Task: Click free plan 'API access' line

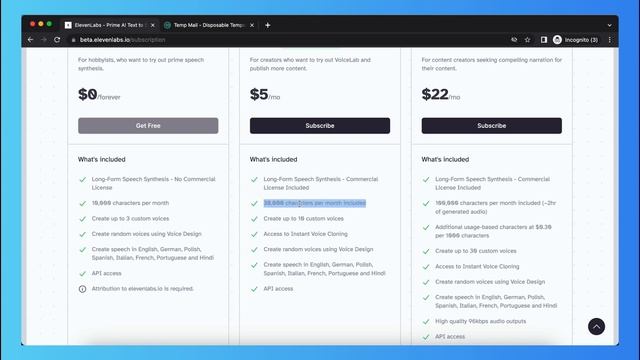Action: point(107,273)
